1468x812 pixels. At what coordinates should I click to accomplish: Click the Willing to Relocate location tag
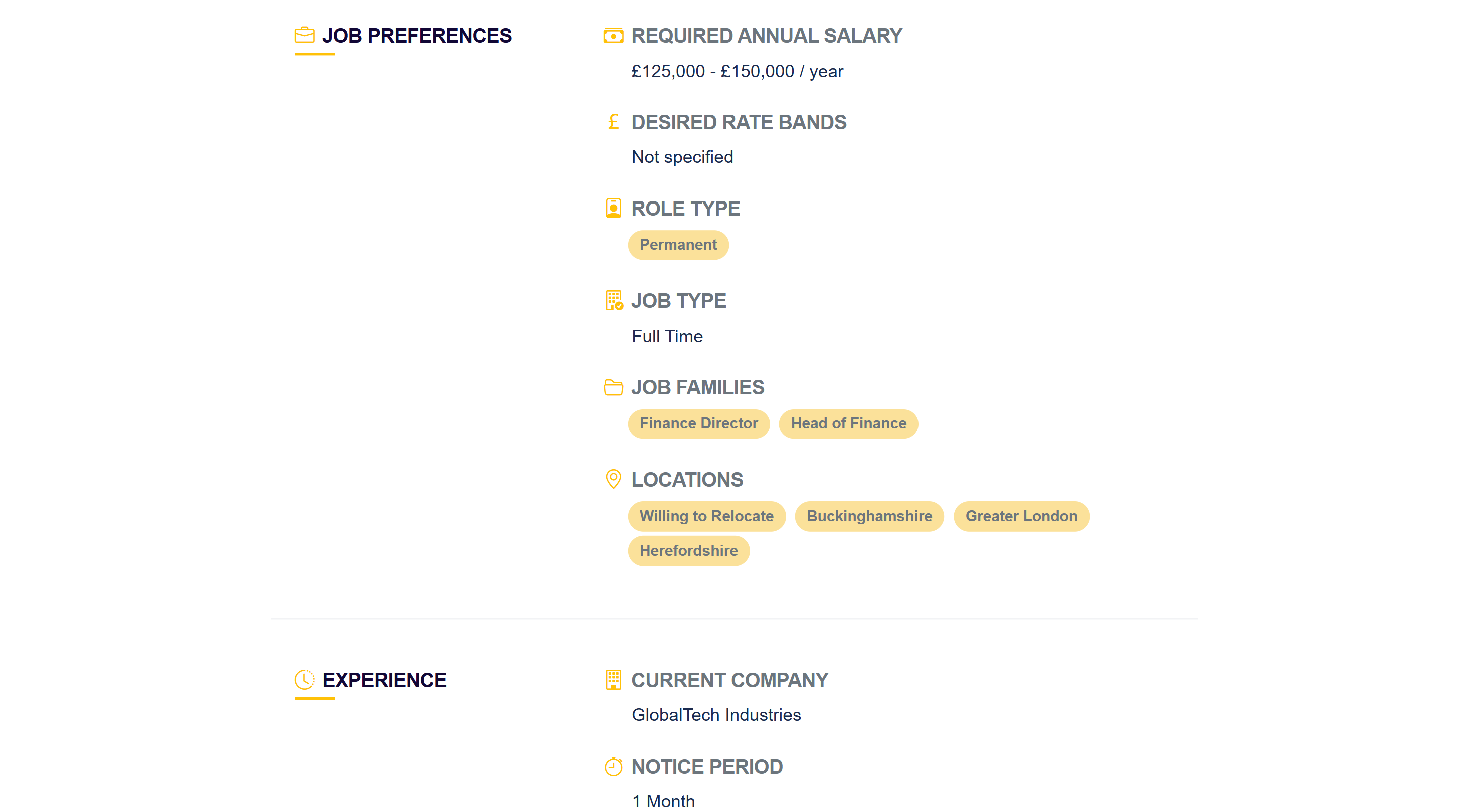coord(706,516)
